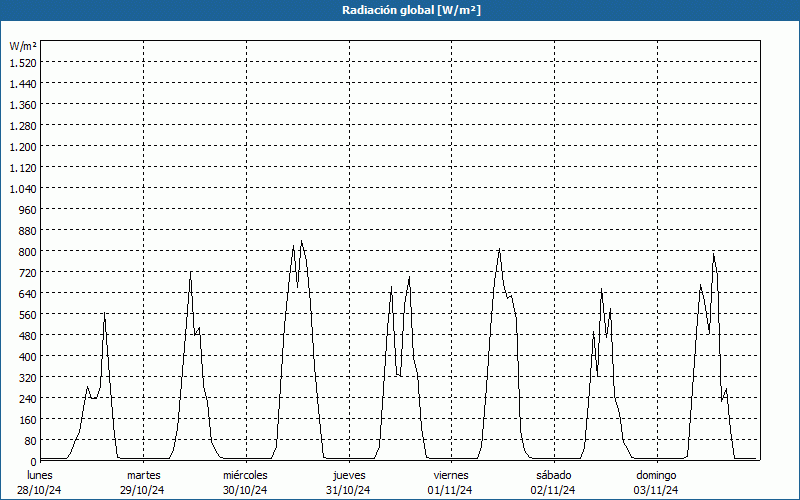This screenshot has height=500, width=800.
Task: Select the '1.280' y-axis value
Action: (23, 126)
